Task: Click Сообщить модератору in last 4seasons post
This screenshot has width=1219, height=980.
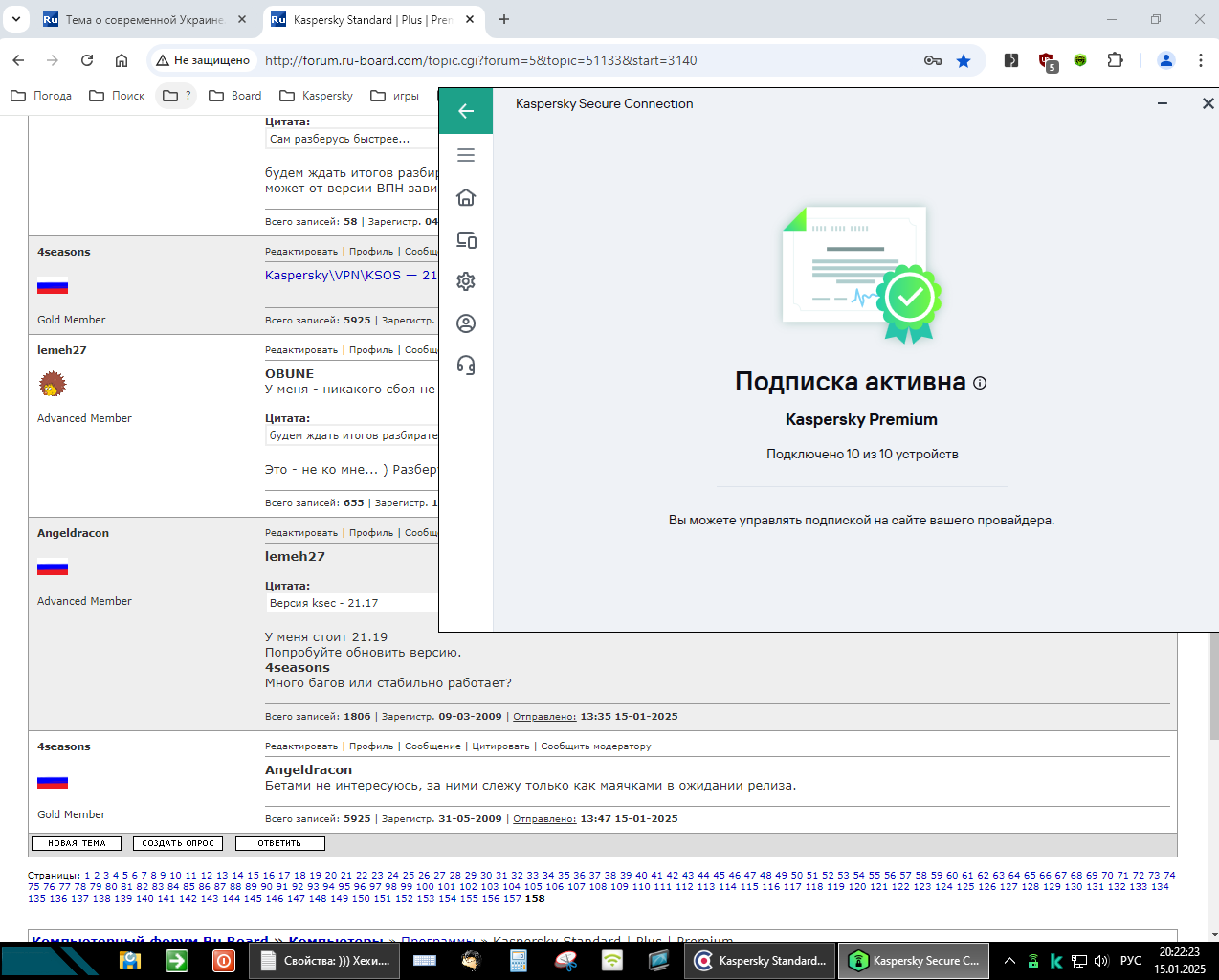Action: click(596, 746)
